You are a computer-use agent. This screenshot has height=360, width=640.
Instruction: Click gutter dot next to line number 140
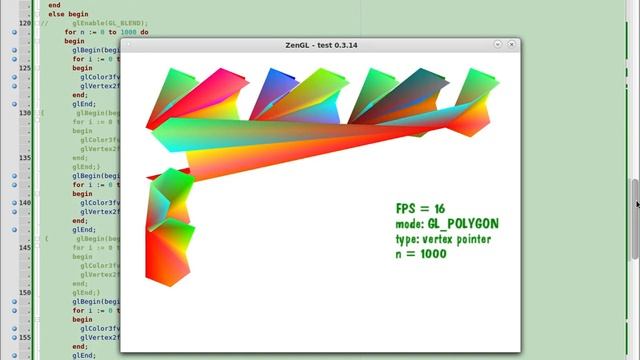tap(15, 203)
